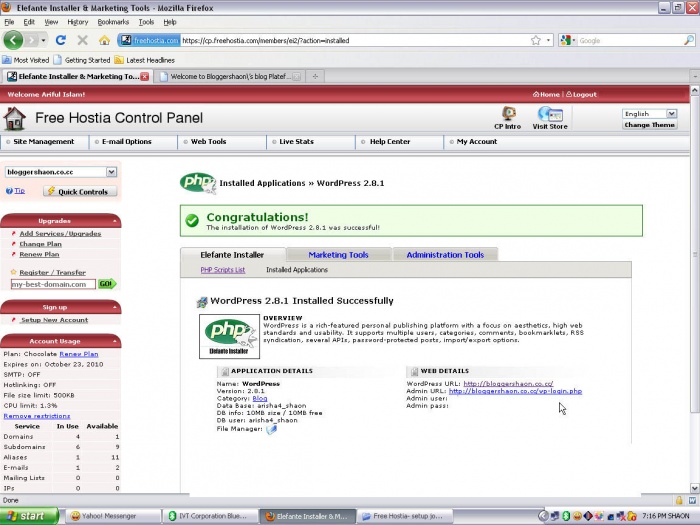Click the Quick Controls lightning button
This screenshot has height=525, width=700.
point(80,192)
